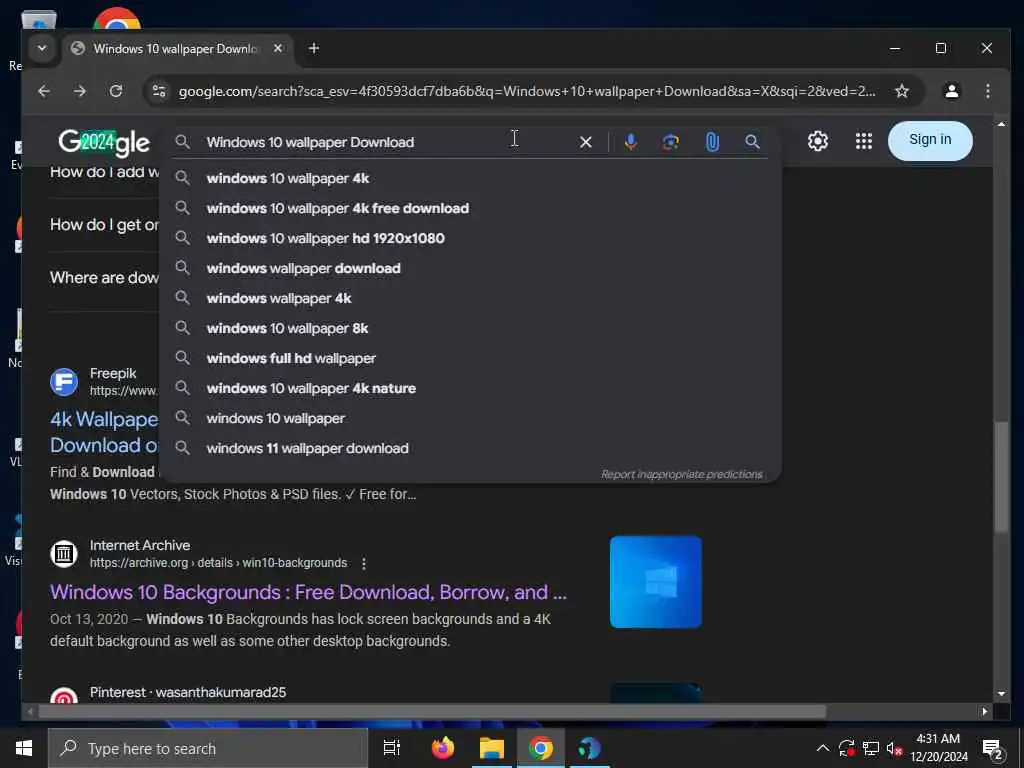Start voice search with the microphone icon
The width and height of the screenshot is (1024, 768).
[x=630, y=142]
